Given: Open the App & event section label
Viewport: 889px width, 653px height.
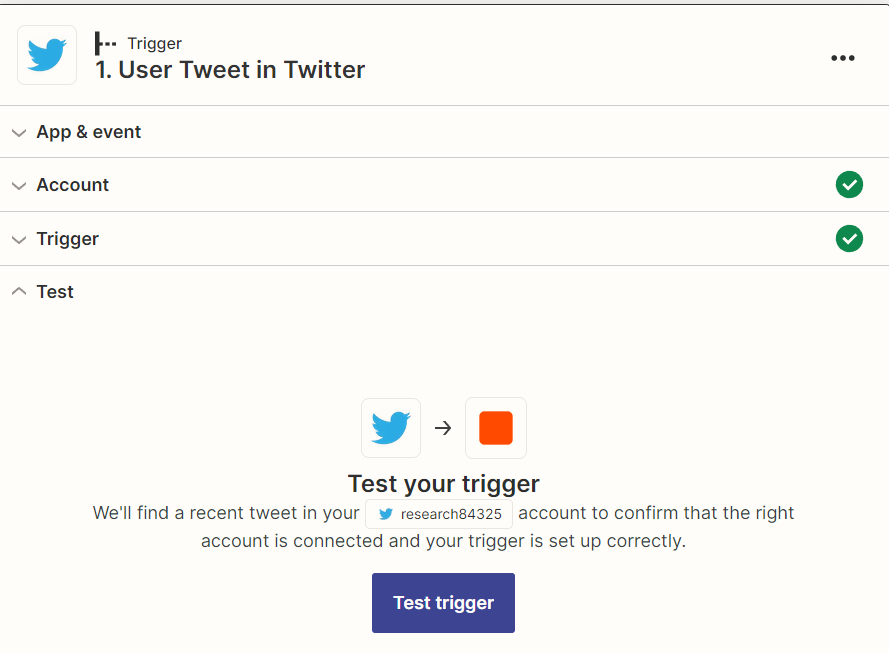Looking at the screenshot, I should (x=89, y=132).
